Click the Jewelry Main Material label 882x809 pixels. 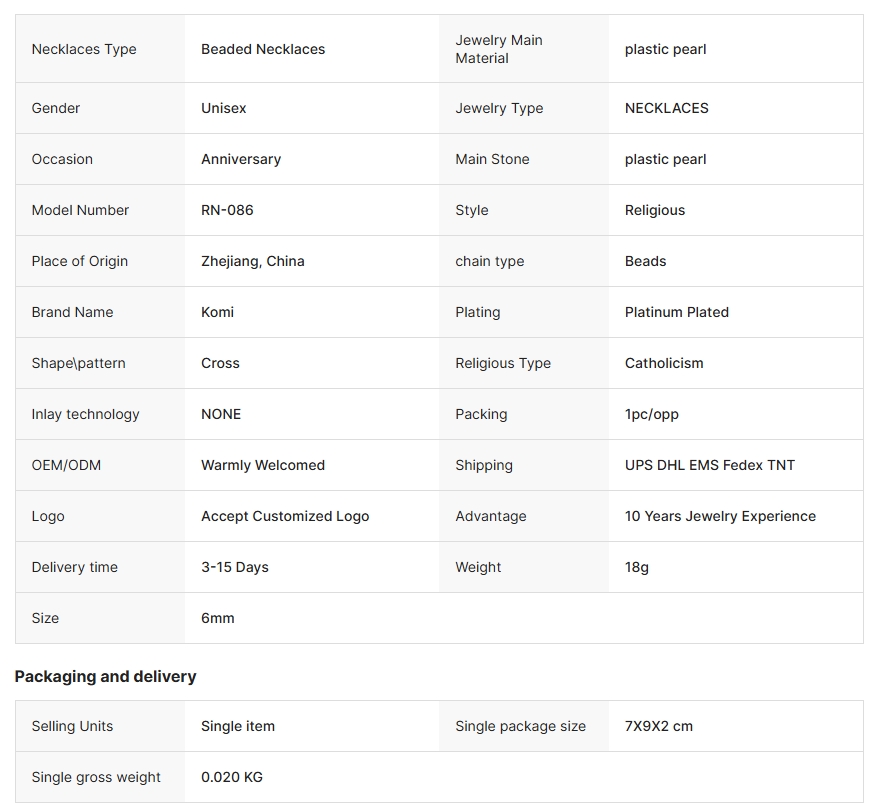[499, 49]
